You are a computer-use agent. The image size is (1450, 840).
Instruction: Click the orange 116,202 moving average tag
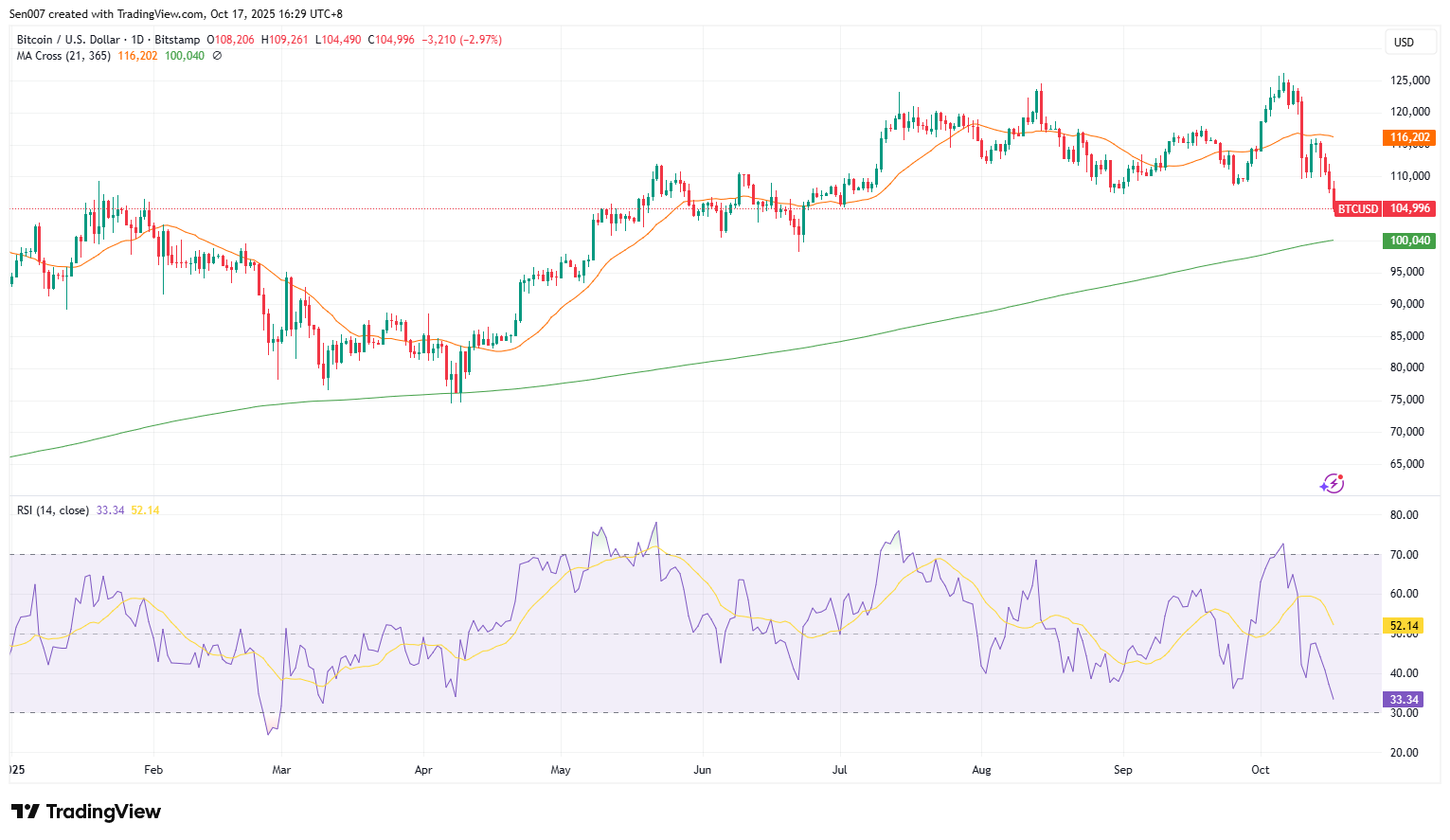tap(1409, 137)
